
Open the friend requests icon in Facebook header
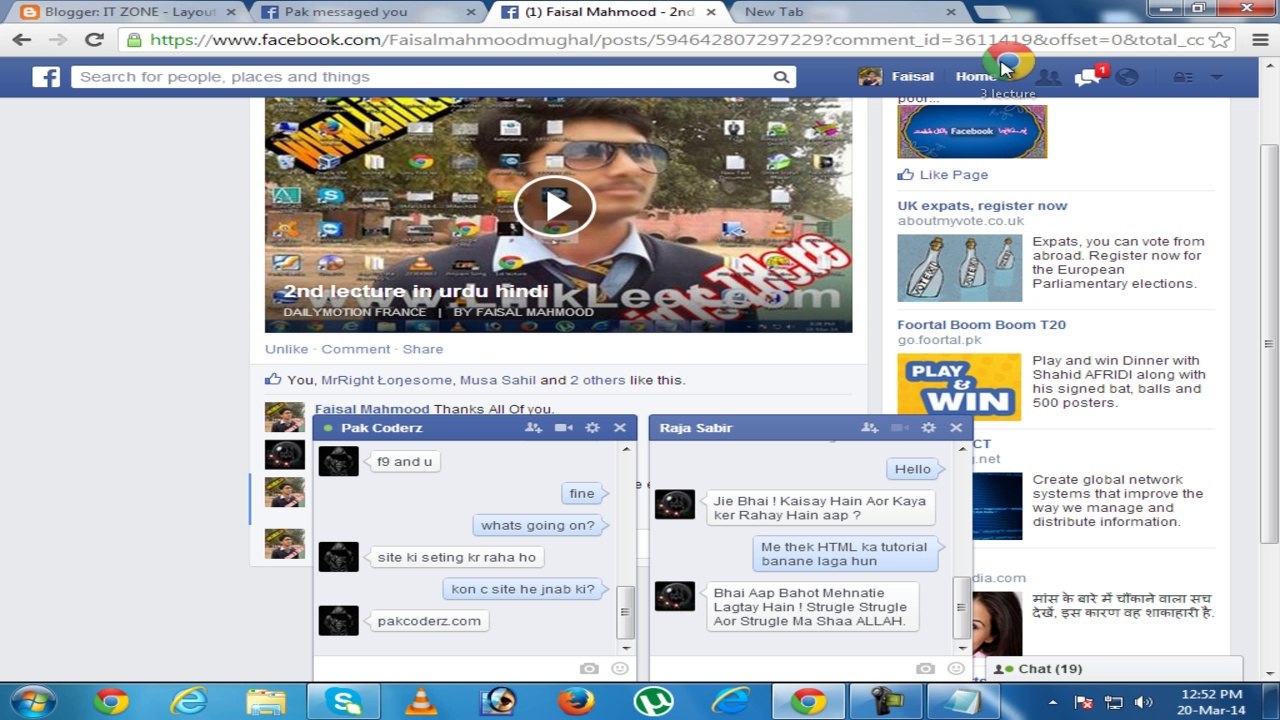(x=1048, y=77)
